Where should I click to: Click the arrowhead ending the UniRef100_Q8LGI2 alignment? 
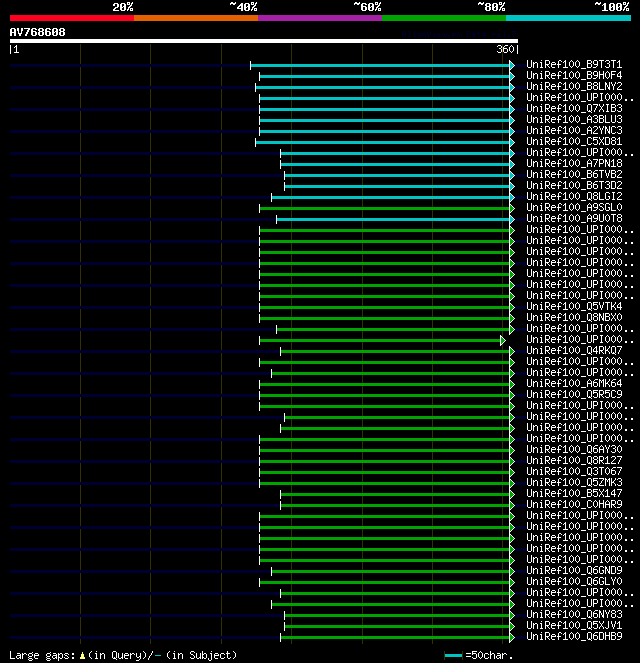pyautogui.click(x=512, y=197)
